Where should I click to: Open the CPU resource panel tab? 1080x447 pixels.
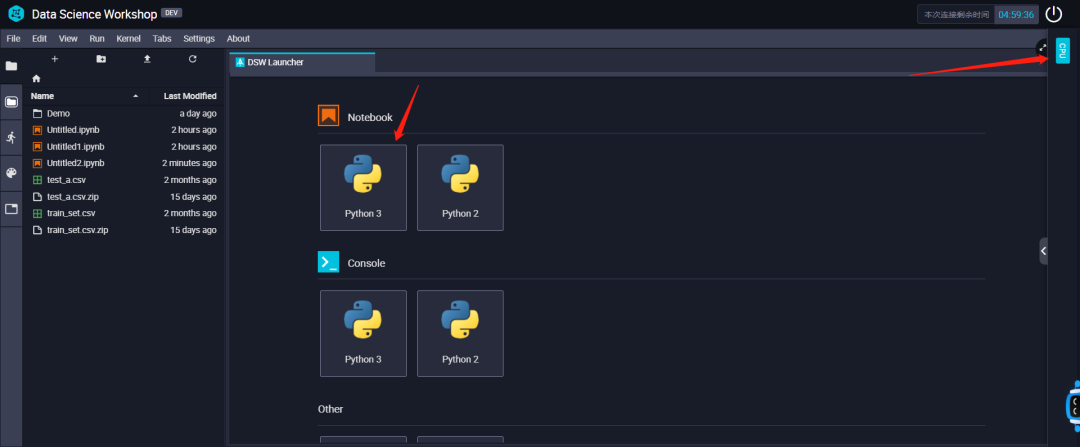tap(1063, 50)
